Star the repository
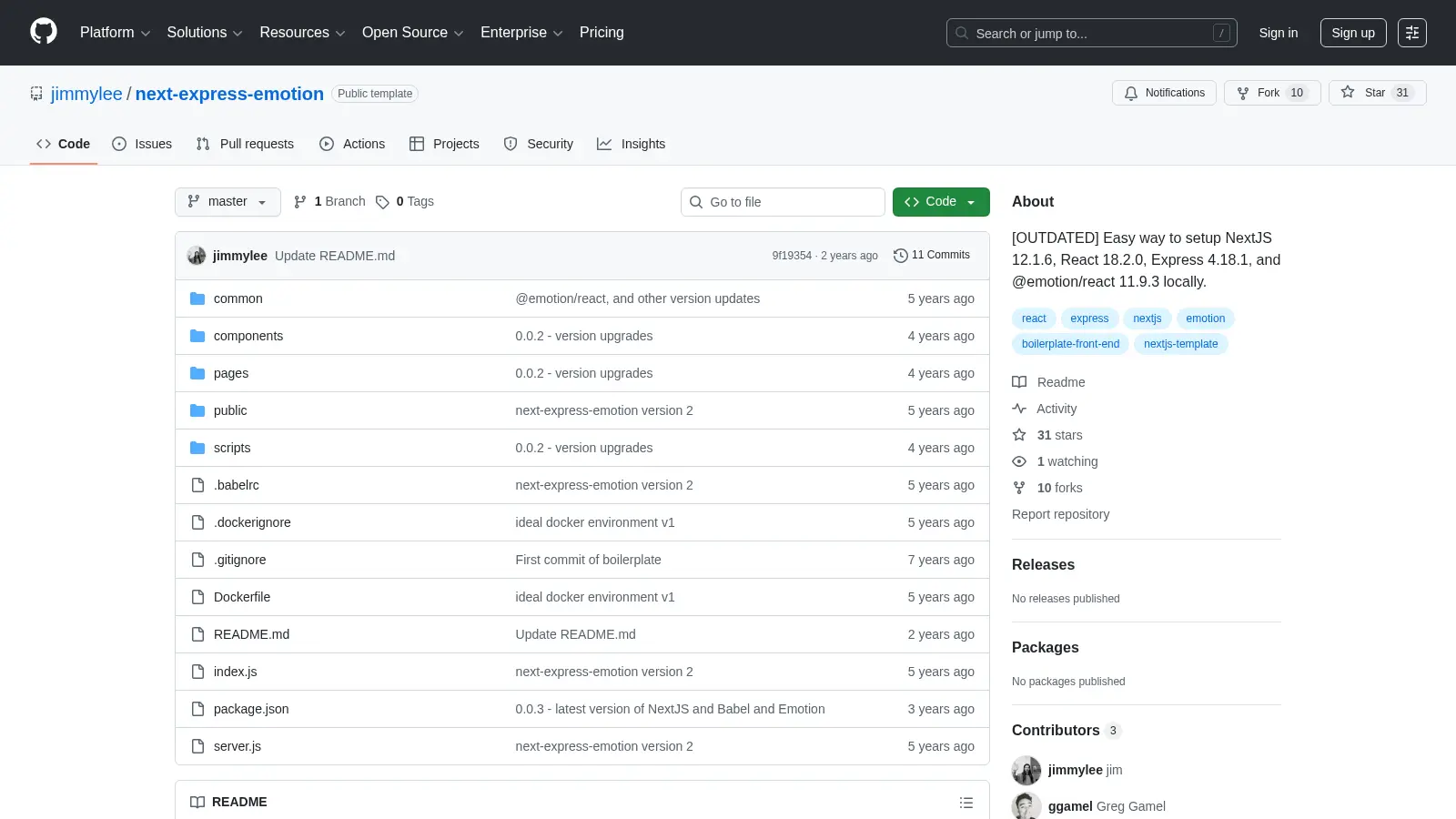This screenshot has width=1456, height=819. tap(1377, 93)
